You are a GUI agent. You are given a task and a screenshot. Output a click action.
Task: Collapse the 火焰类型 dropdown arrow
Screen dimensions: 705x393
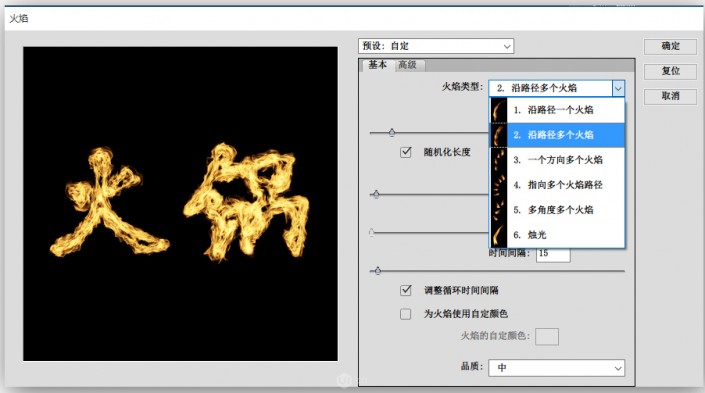pos(618,88)
